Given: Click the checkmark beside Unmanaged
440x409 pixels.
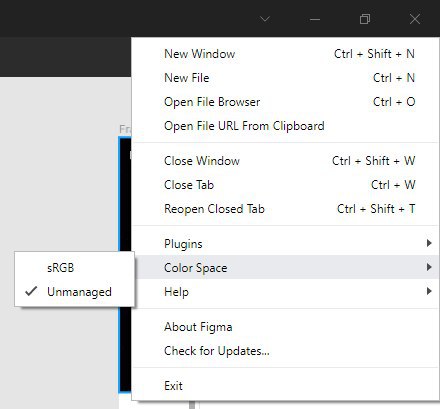Looking at the screenshot, I should tap(31, 291).
